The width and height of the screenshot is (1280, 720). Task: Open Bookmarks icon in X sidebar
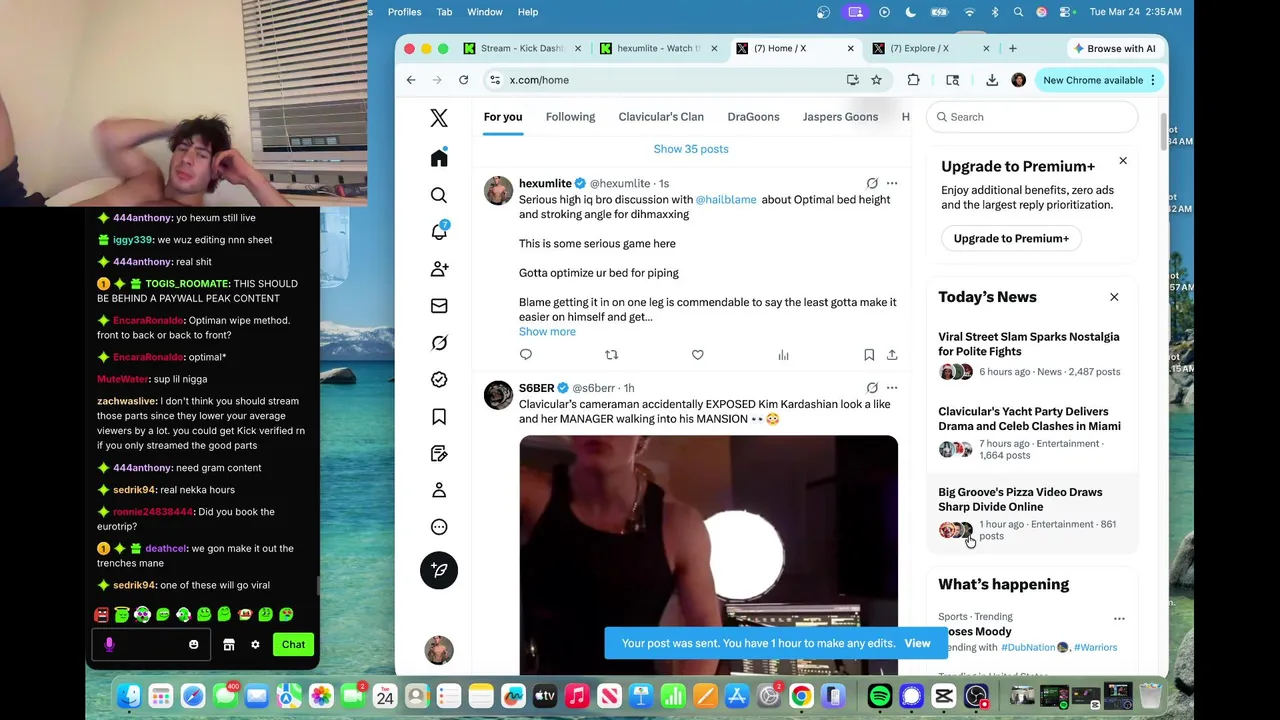coord(439,417)
